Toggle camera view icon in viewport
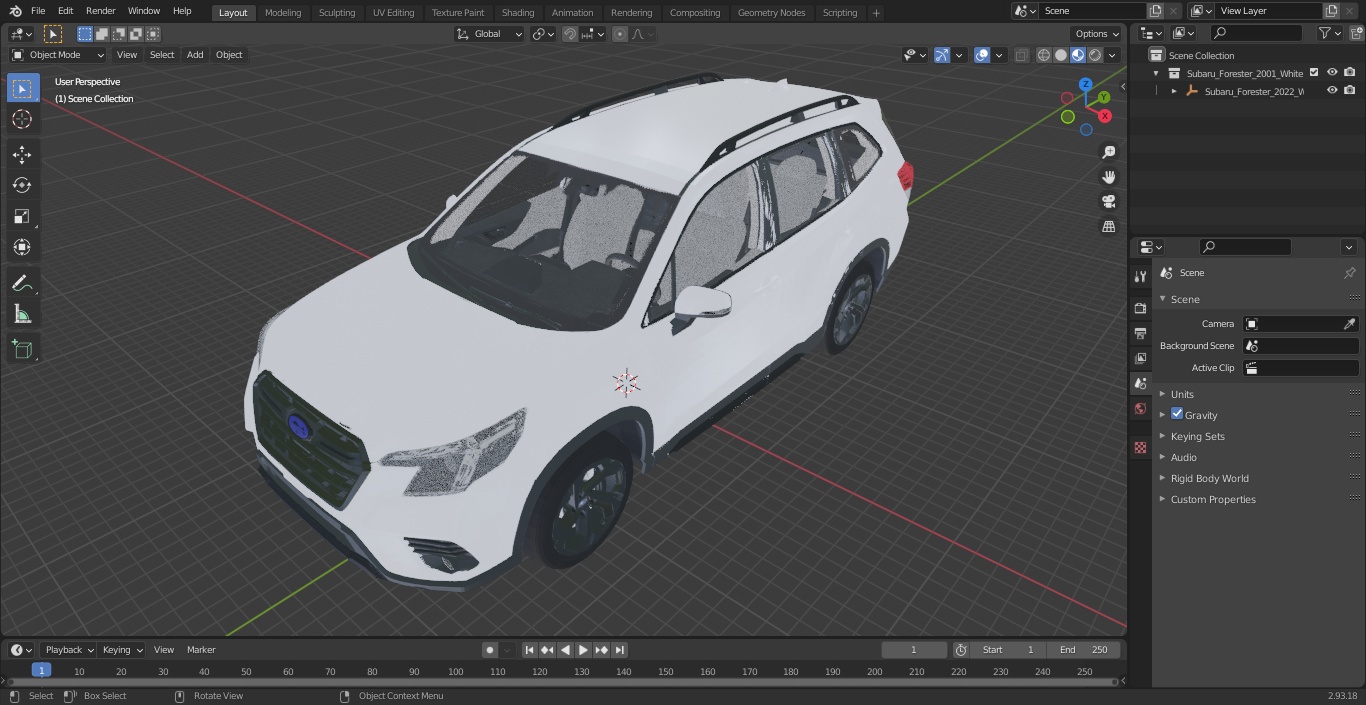The image size is (1366, 705). click(1108, 201)
